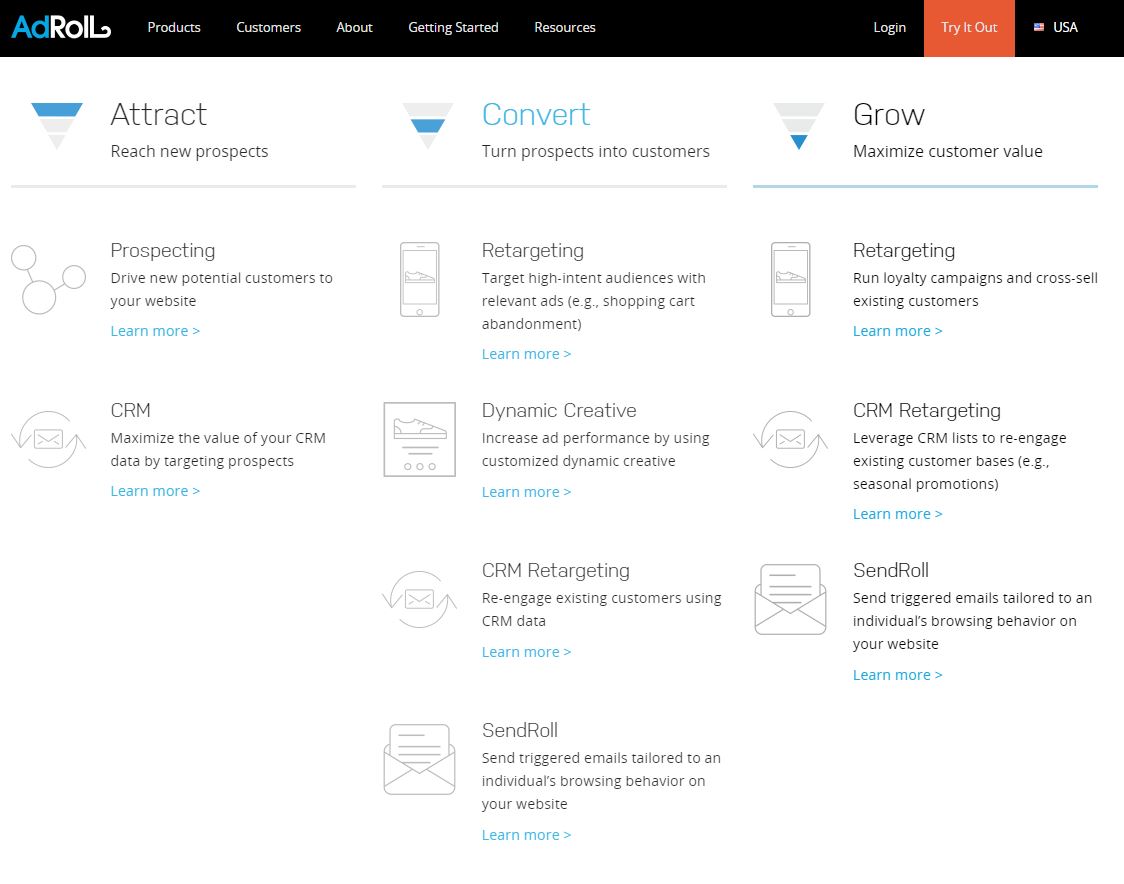Click Learn more under Dynamic Creative
Screen dimensions: 1124x884
pos(526,492)
